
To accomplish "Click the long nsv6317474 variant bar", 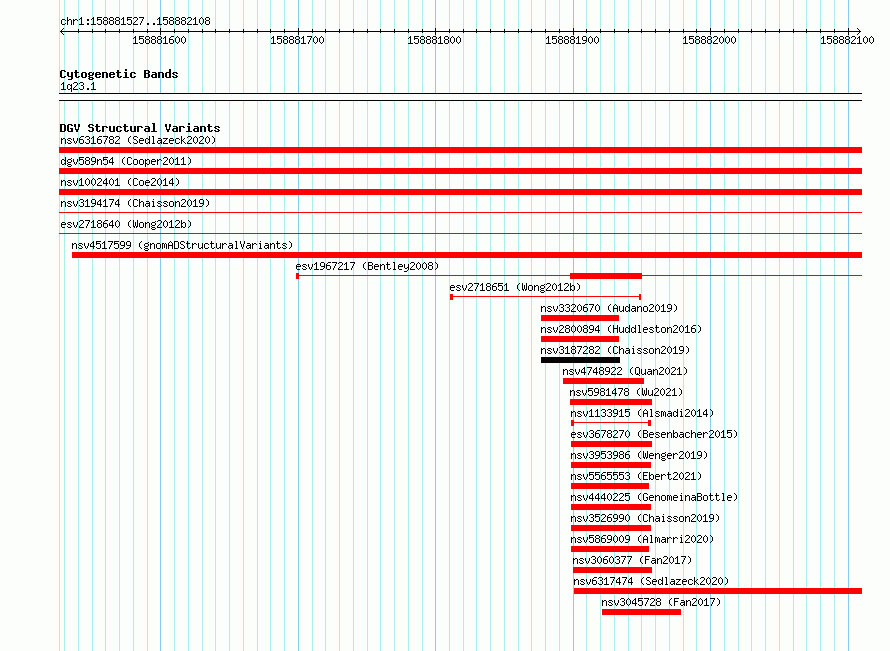I will (x=718, y=591).
